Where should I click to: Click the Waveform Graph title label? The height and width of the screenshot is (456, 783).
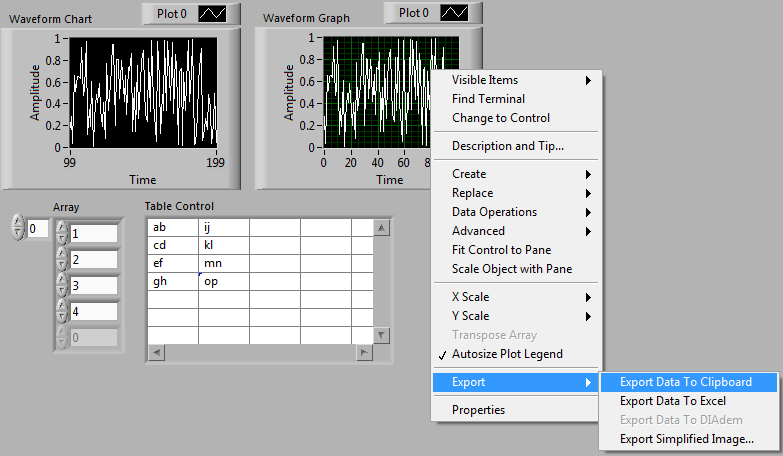pos(306,18)
